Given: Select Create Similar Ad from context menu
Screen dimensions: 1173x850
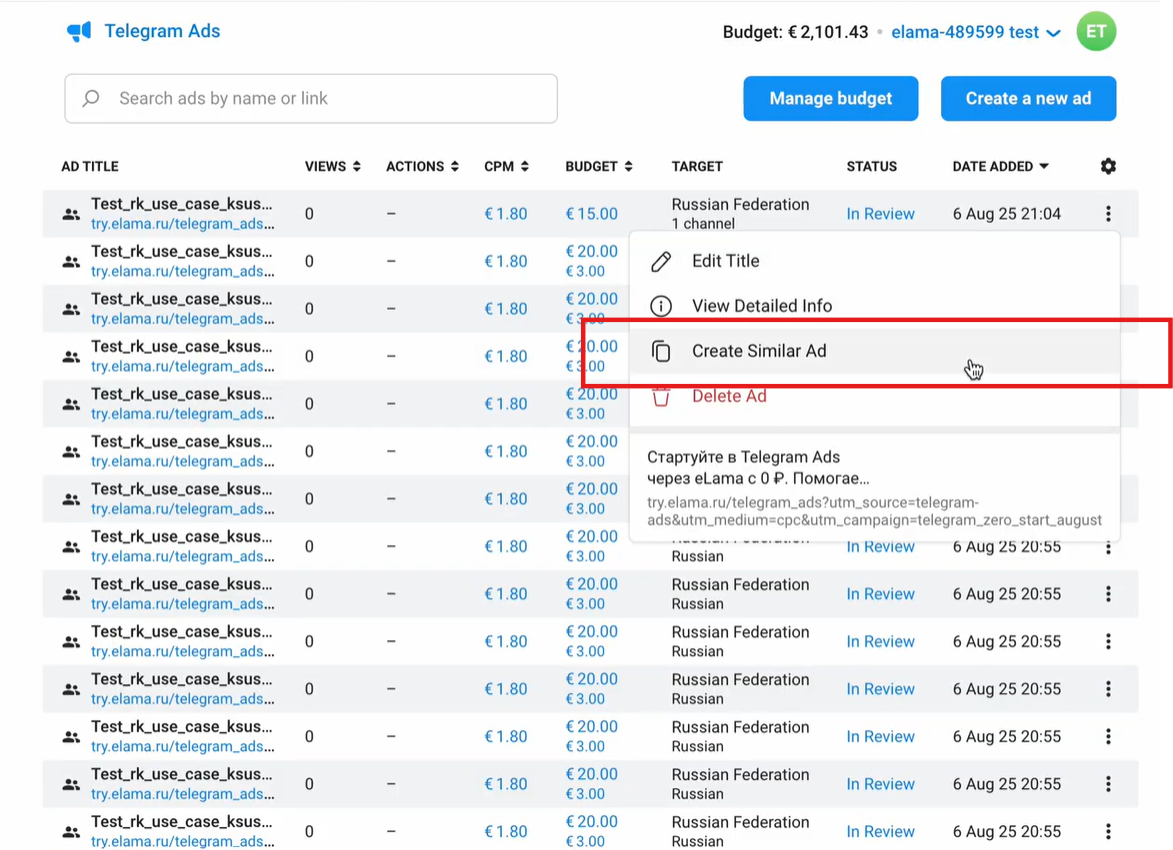Looking at the screenshot, I should point(759,351).
